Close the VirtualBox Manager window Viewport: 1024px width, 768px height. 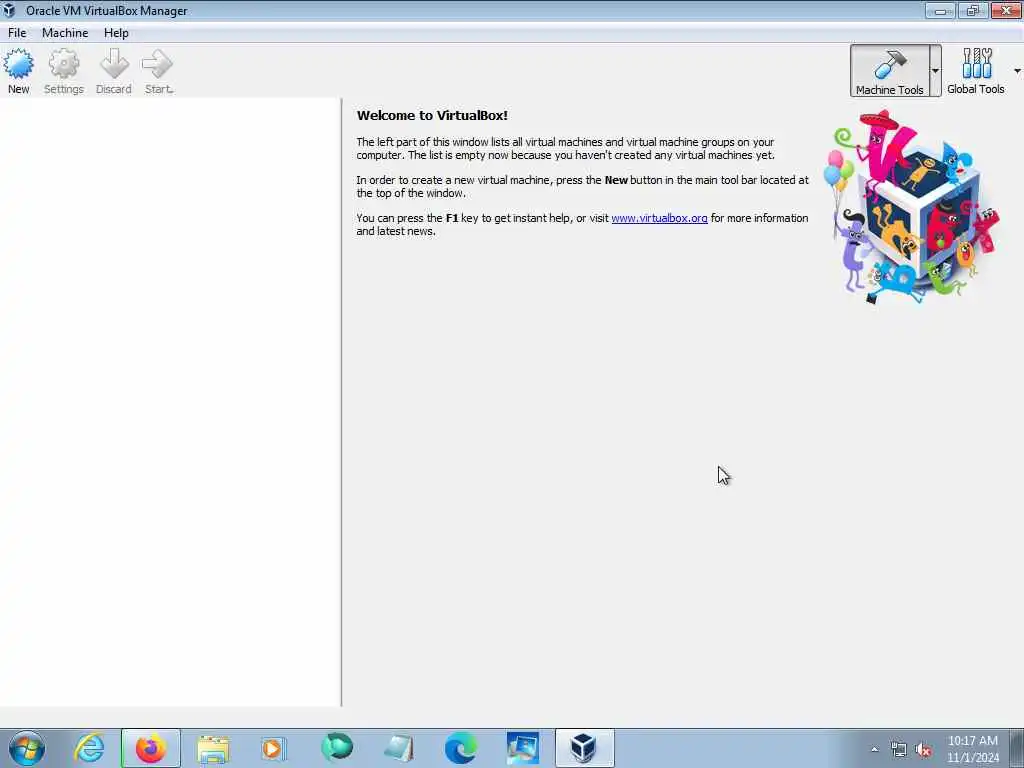1006,10
